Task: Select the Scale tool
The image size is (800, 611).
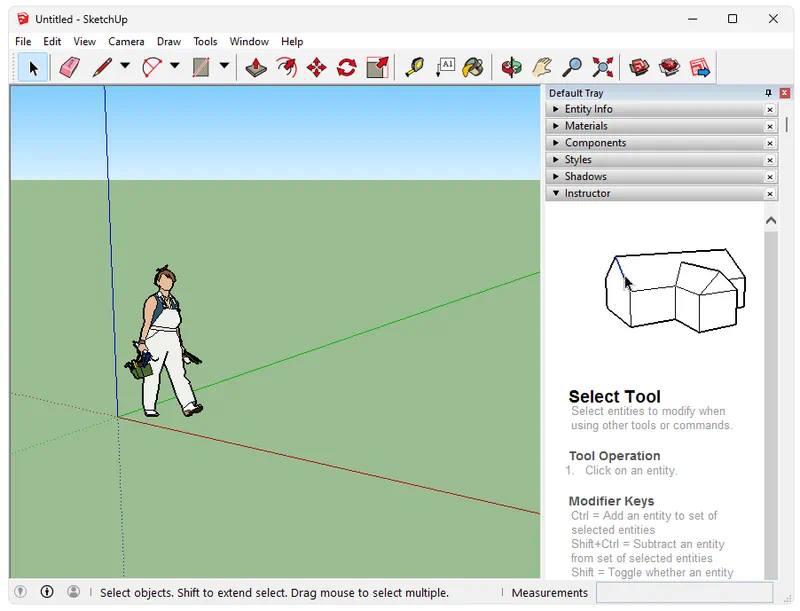Action: tap(378, 68)
